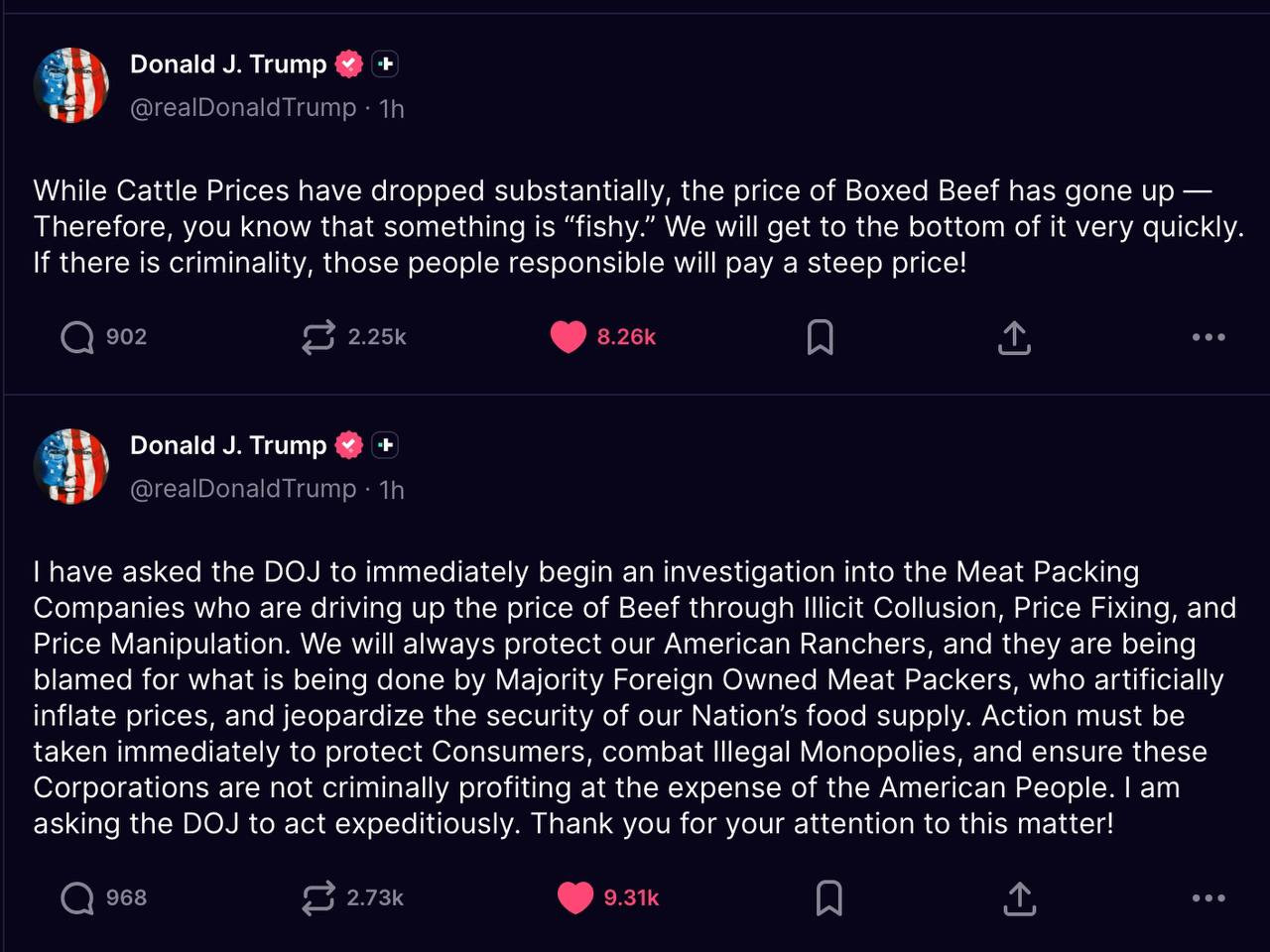The image size is (1270, 952).
Task: Bookmark the Meat Packing investigation post
Action: [x=828, y=898]
